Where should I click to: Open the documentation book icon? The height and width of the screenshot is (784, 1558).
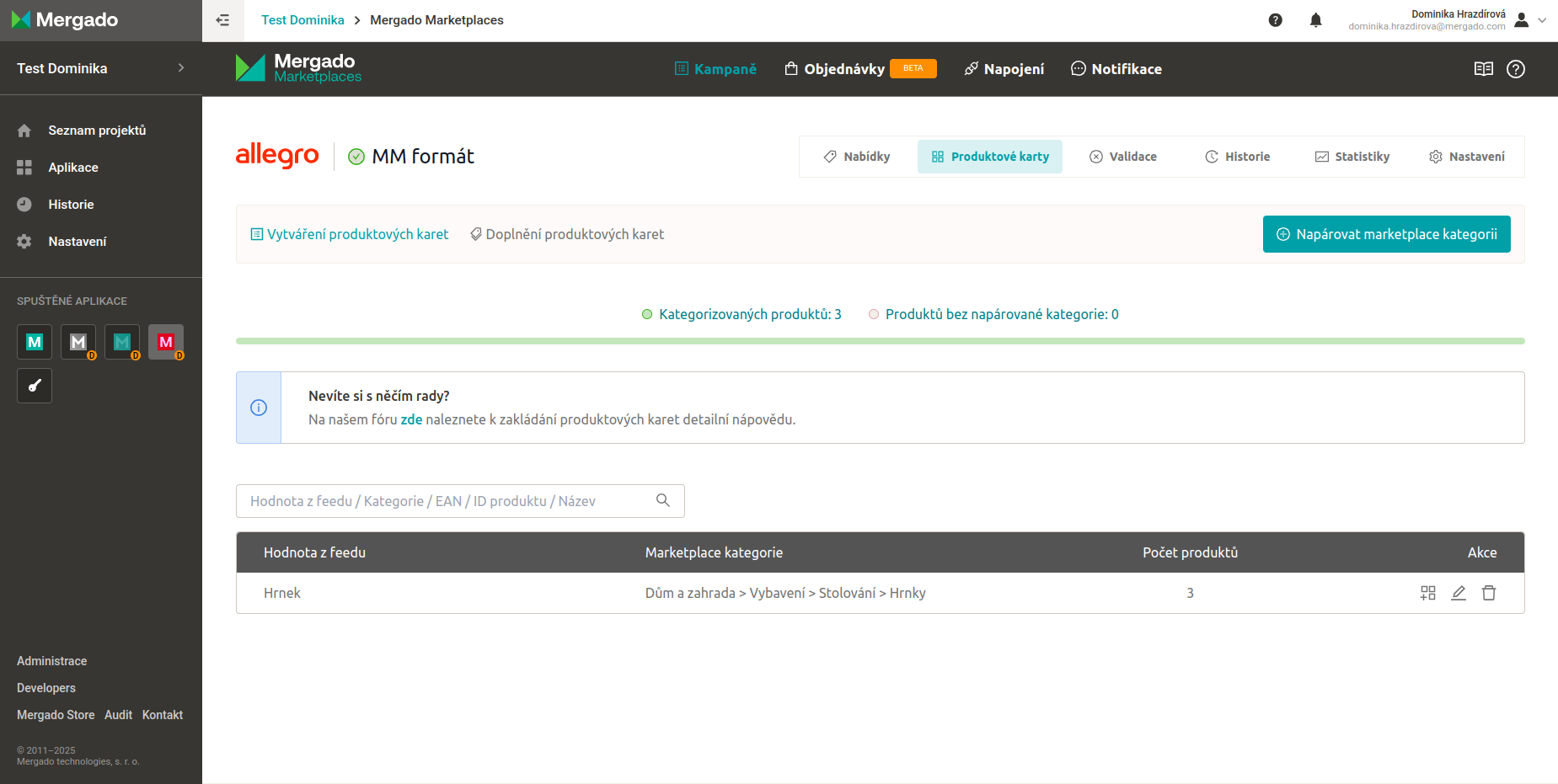click(x=1484, y=69)
